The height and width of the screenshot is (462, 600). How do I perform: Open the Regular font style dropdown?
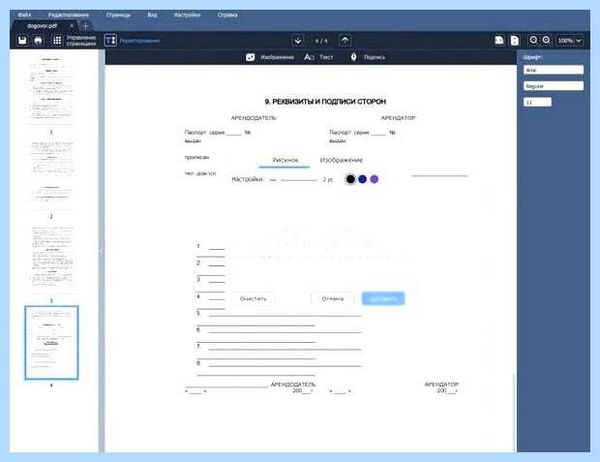553,86
